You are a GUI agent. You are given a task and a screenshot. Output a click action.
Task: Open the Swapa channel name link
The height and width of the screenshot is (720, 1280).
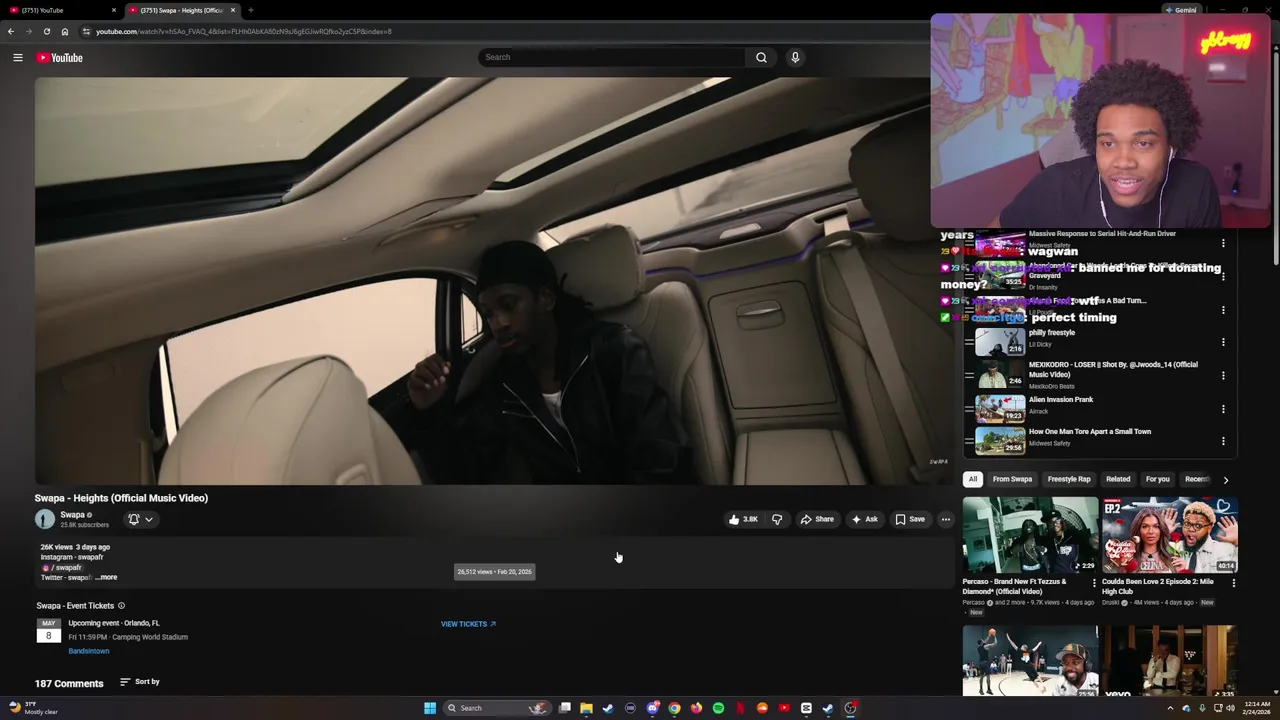[x=72, y=515]
